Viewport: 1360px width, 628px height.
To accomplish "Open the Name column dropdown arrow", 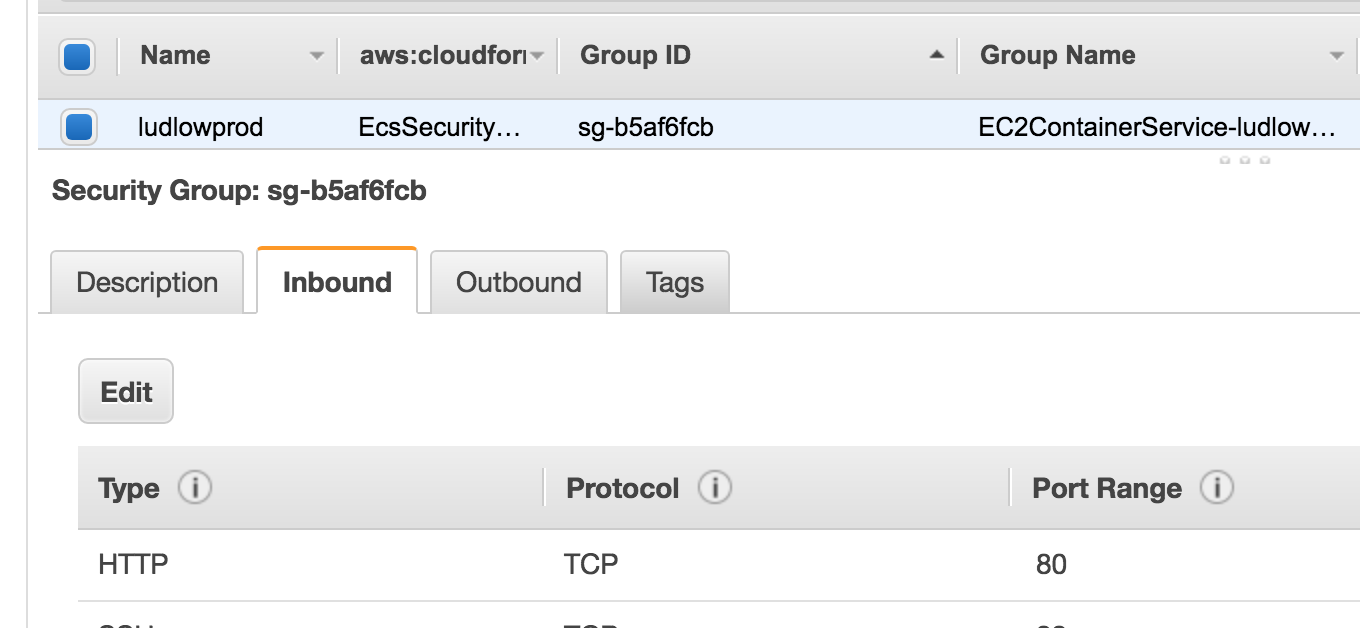I will tap(317, 56).
